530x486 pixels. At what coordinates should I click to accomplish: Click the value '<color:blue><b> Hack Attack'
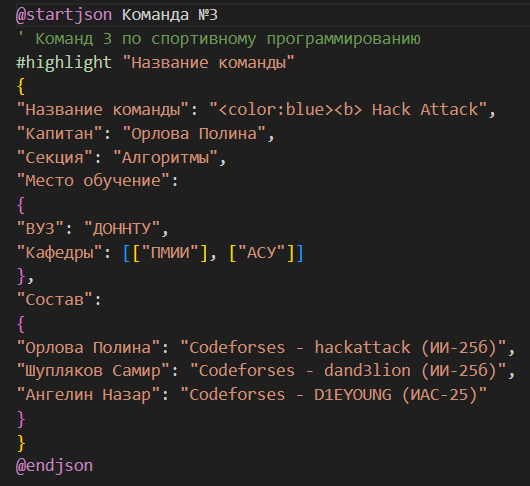coord(348,110)
